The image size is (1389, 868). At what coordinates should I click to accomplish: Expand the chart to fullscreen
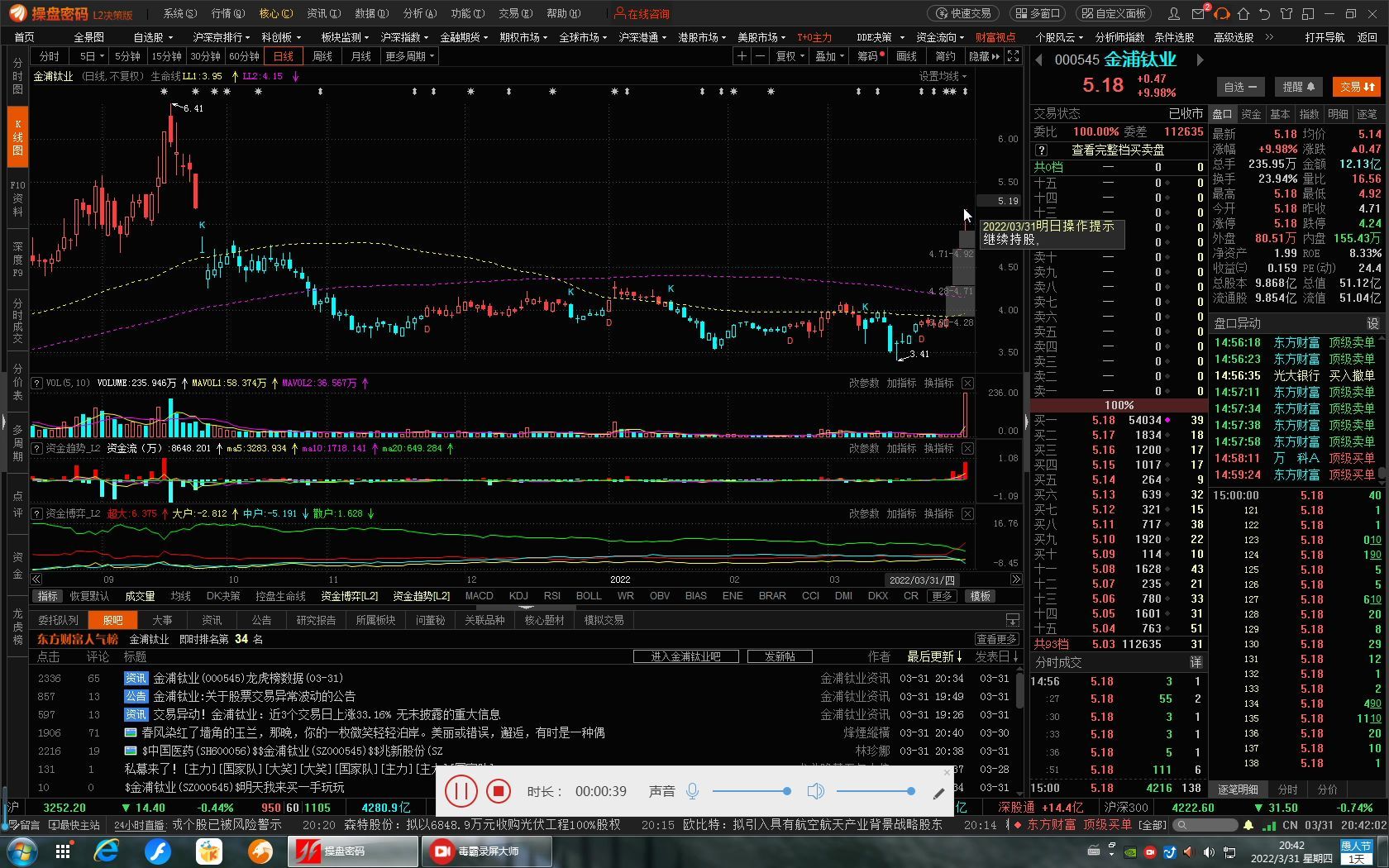(1013, 56)
